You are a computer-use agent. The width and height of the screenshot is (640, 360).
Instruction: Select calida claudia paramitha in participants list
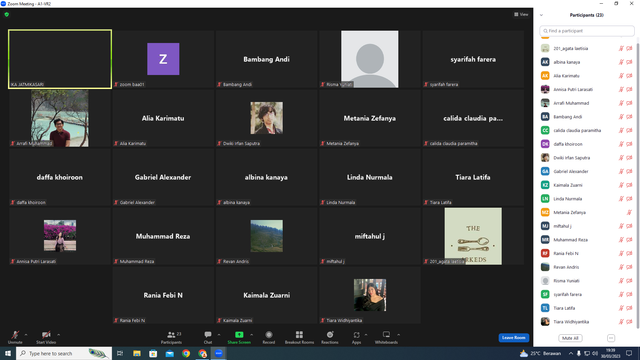[587, 130]
